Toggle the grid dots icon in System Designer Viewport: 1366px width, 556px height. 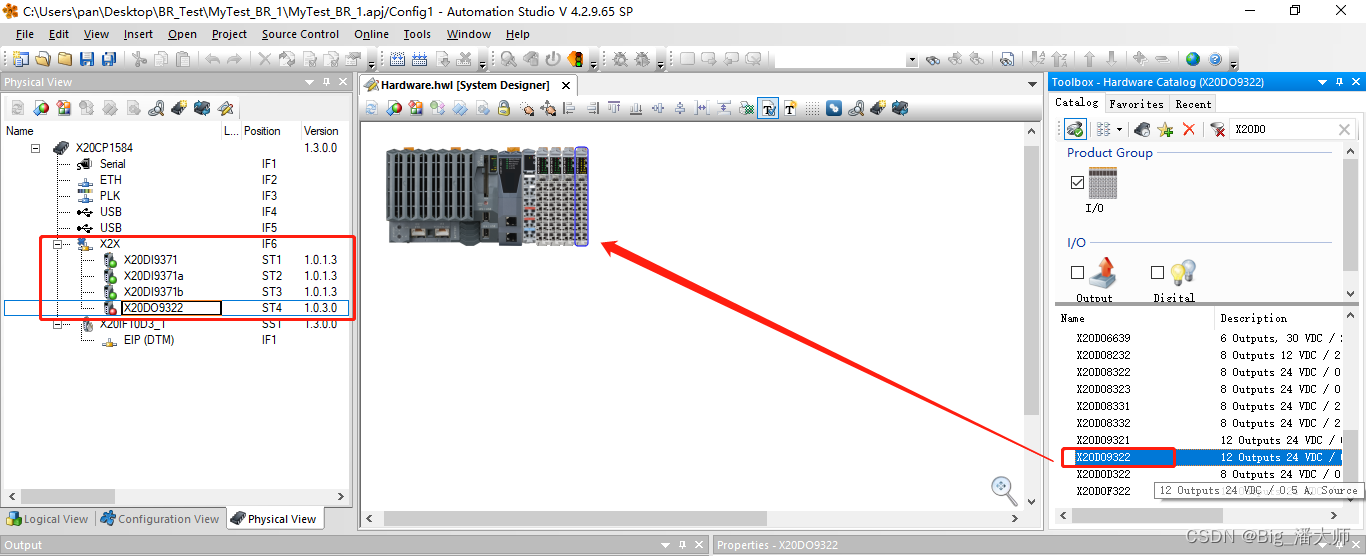click(812, 108)
